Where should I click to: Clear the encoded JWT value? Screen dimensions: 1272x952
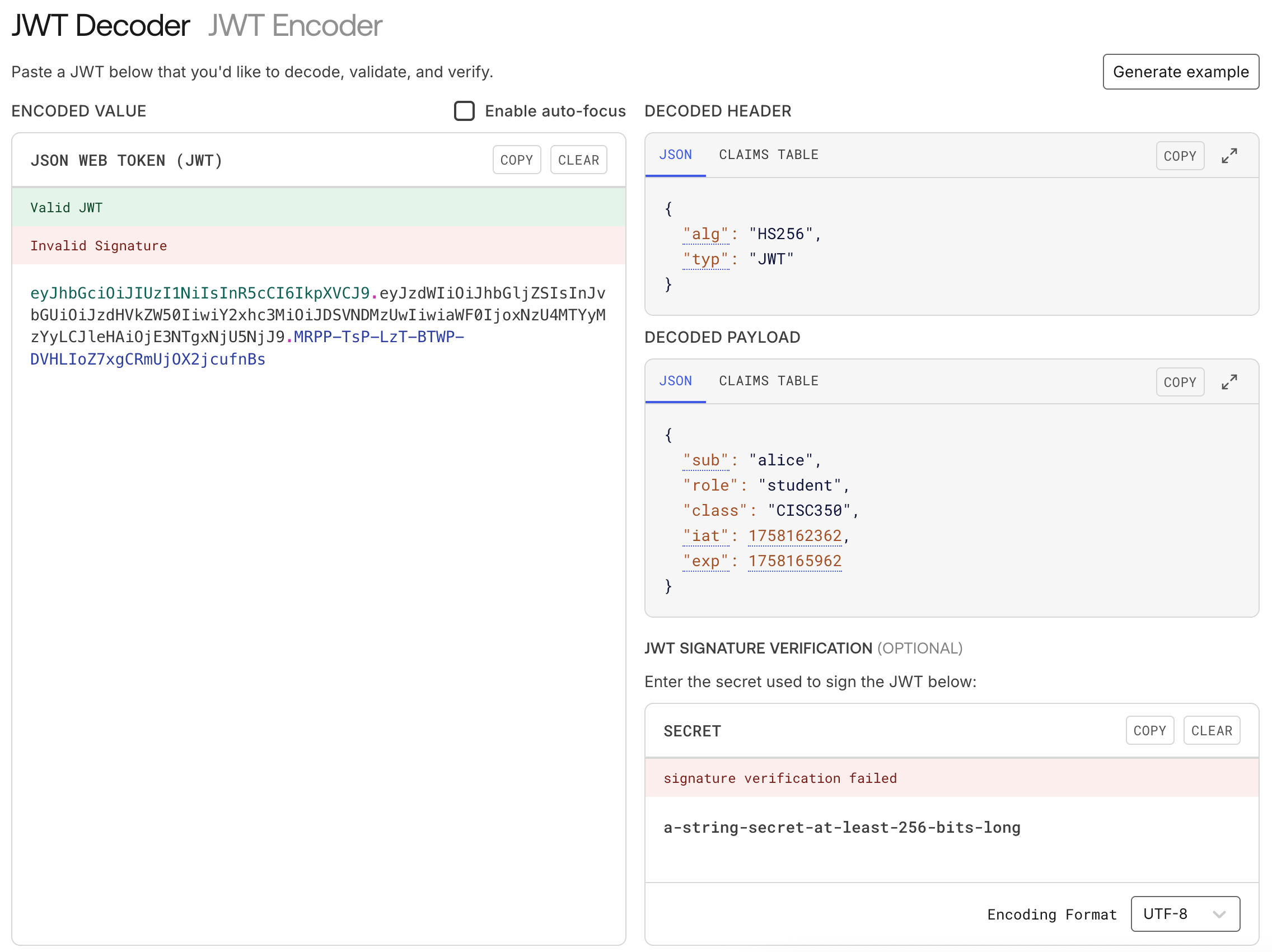pyautogui.click(x=578, y=160)
